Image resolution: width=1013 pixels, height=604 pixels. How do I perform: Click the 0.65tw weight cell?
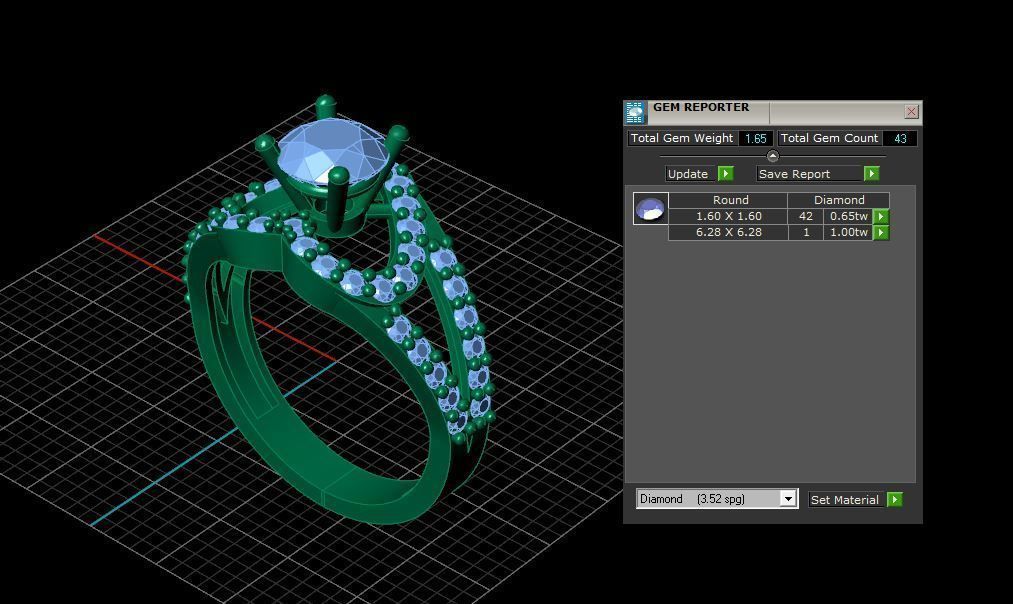(848, 216)
